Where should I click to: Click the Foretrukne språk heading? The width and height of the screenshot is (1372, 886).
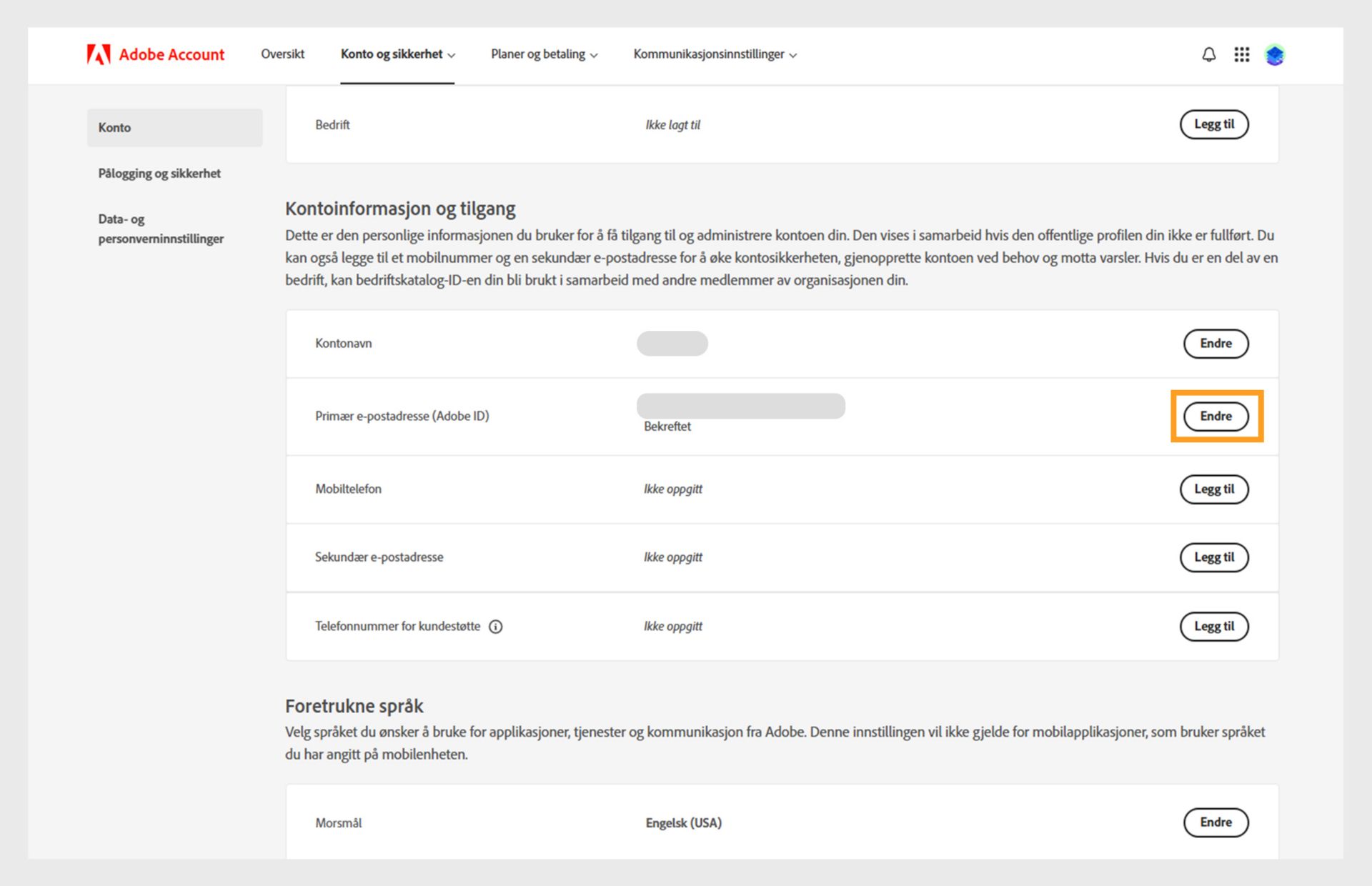[x=354, y=706]
